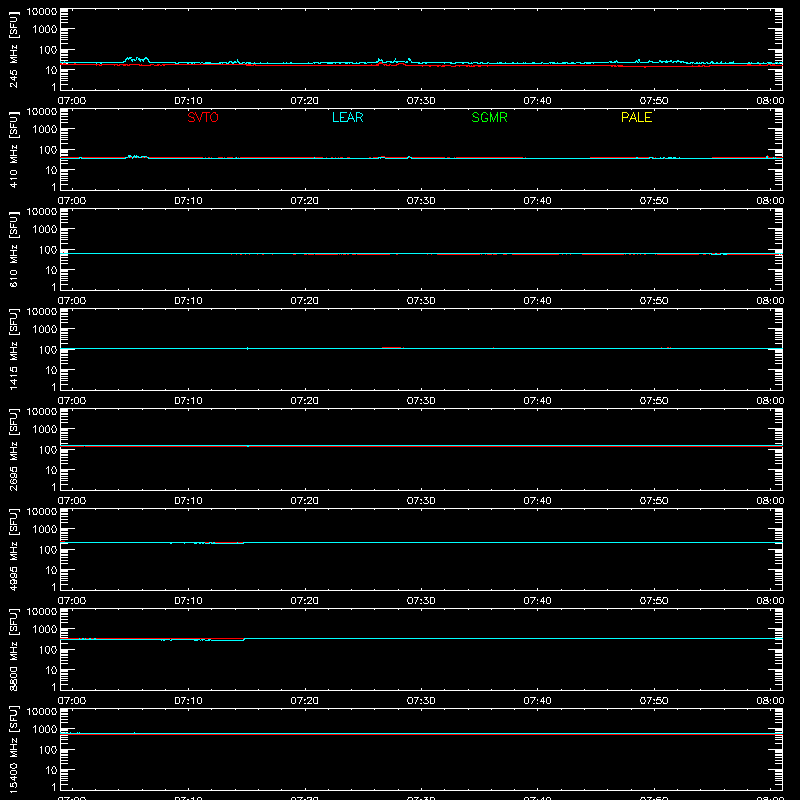This screenshot has height=800, width=800.
Task: Select the 410 MHz [SFU] axis title
Action: pos(13,149)
